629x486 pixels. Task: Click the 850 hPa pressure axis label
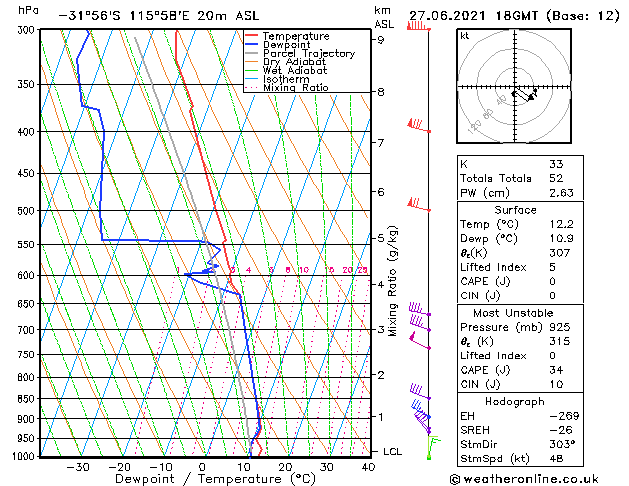click(x=26, y=399)
